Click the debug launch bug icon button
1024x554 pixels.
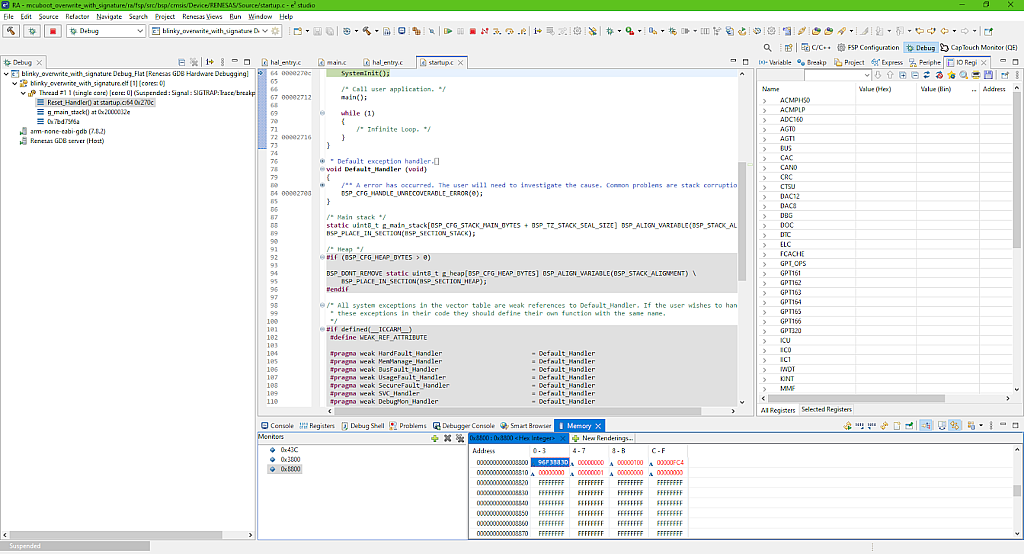(31, 31)
